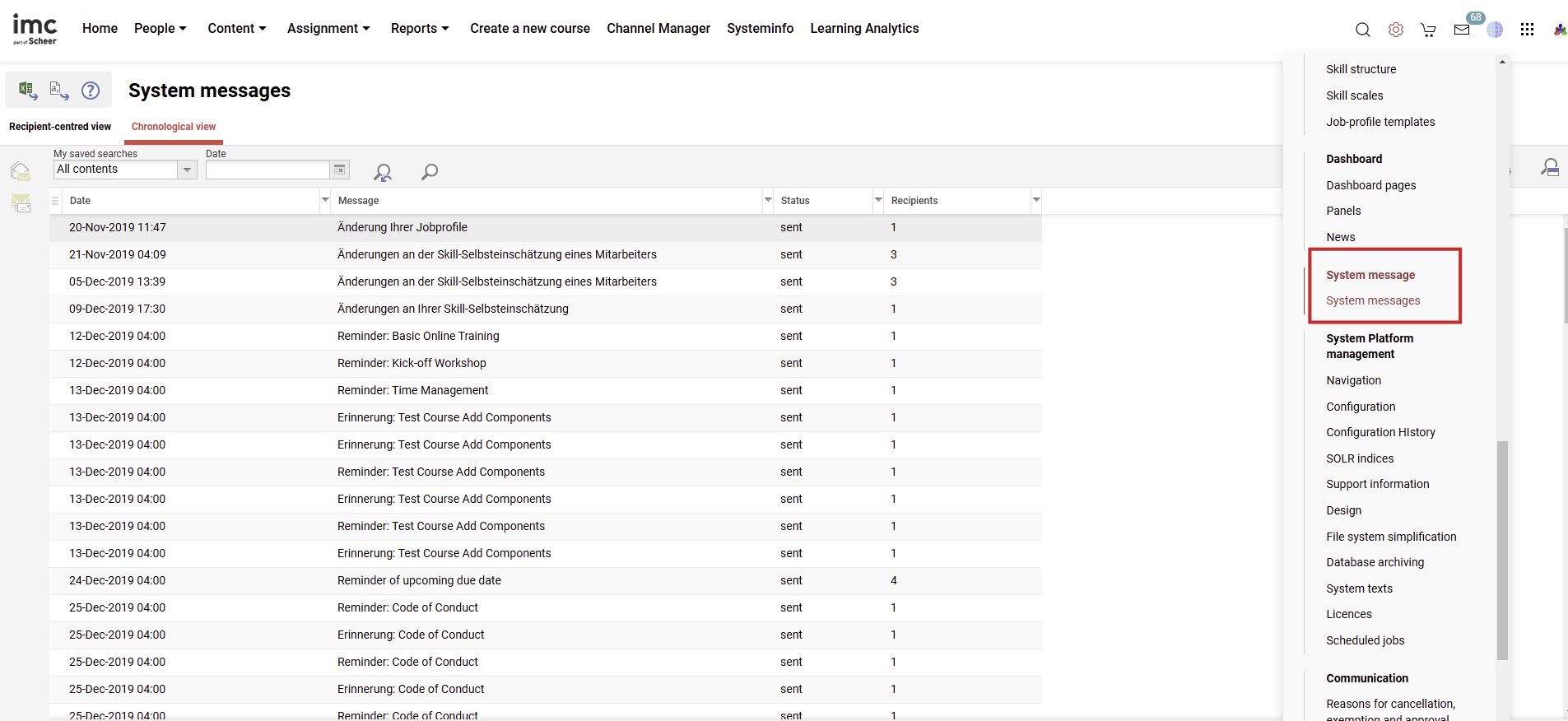This screenshot has width=1568, height=721.
Task: Open the shopping cart icon
Action: pyautogui.click(x=1428, y=30)
